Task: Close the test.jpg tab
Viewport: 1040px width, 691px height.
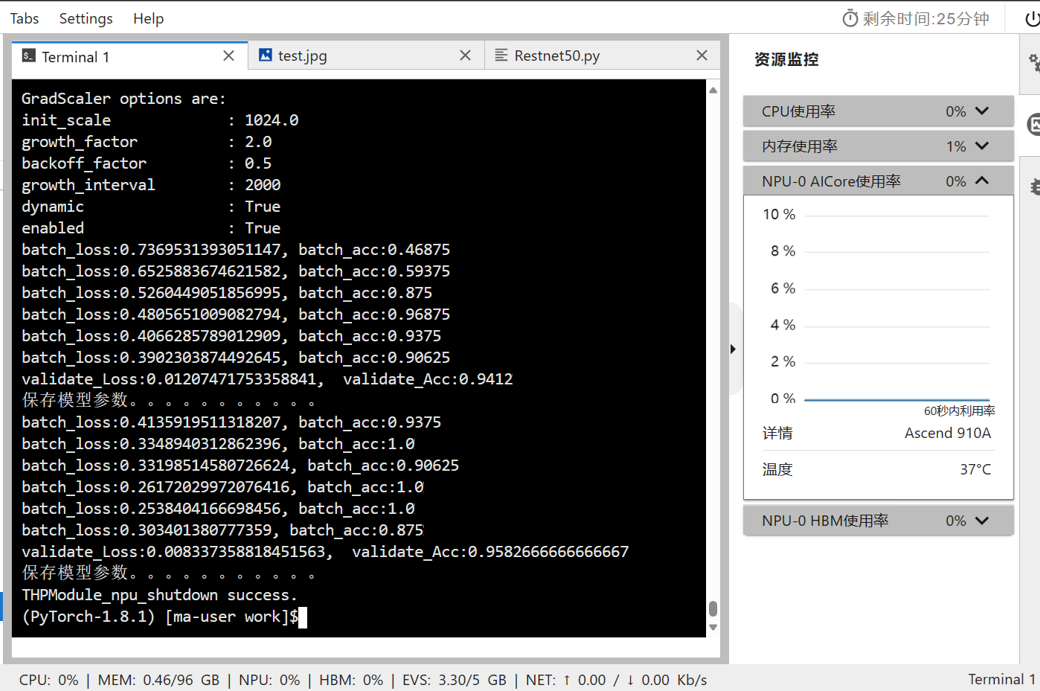Action: point(466,56)
